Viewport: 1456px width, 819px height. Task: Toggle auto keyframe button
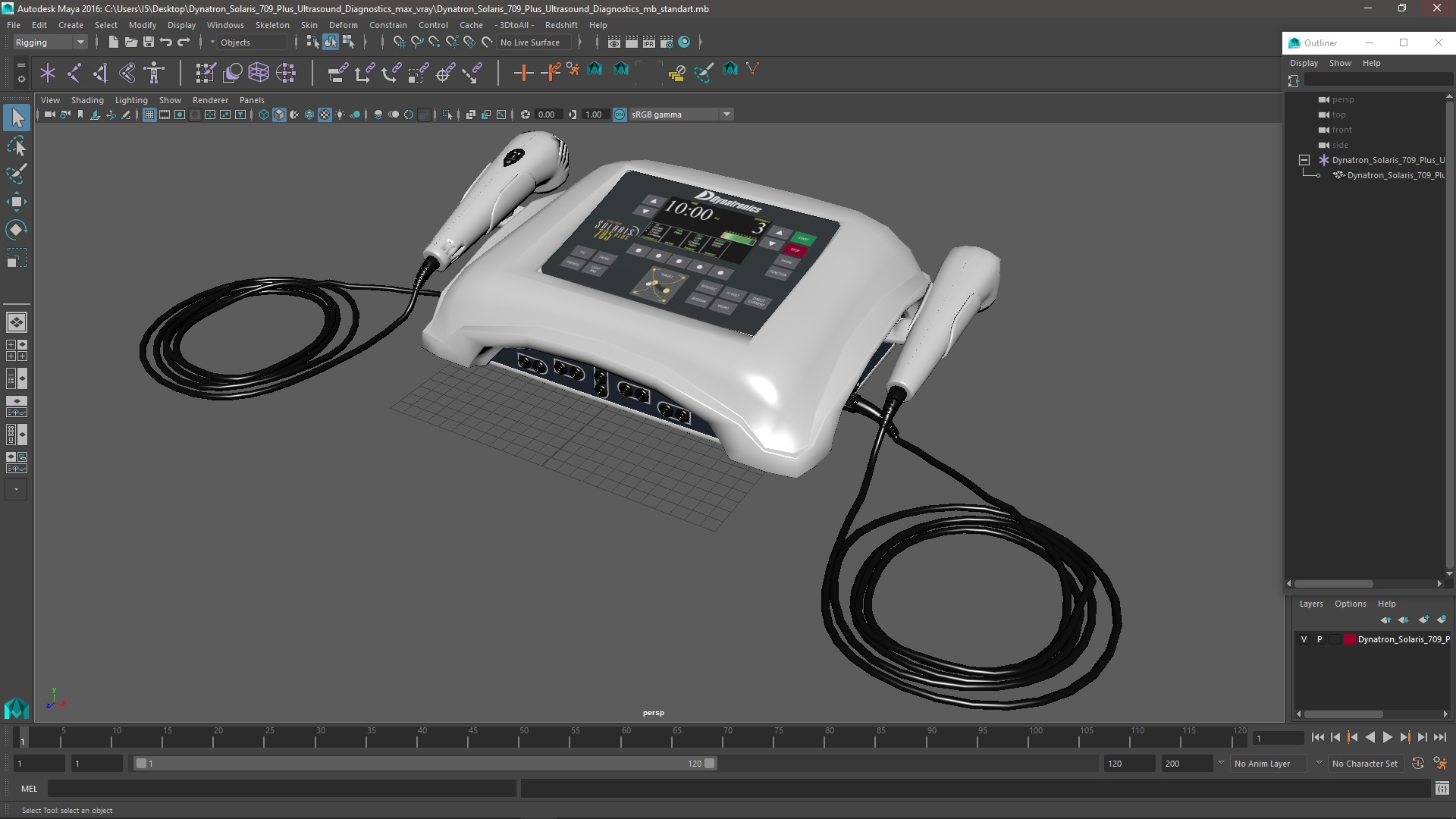(1417, 764)
